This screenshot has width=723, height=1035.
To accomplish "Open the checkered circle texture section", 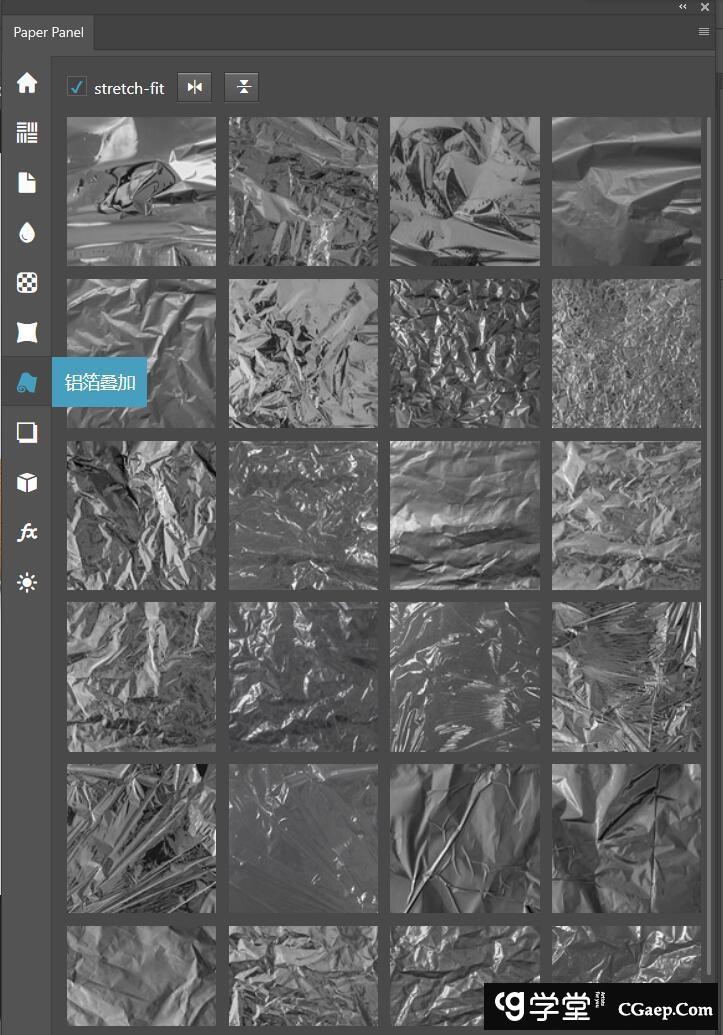I will [x=27, y=283].
